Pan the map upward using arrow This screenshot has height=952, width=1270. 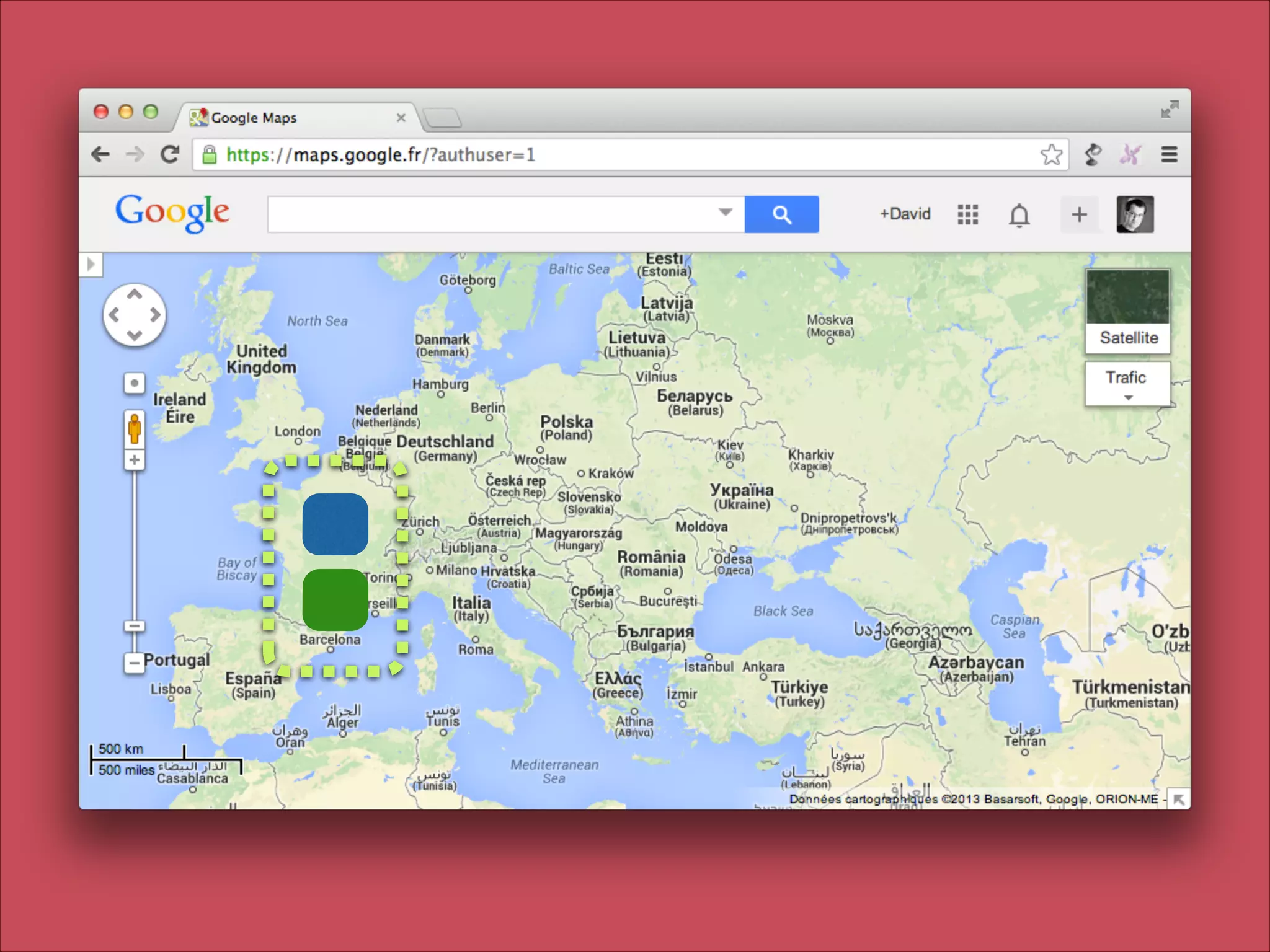(x=135, y=294)
